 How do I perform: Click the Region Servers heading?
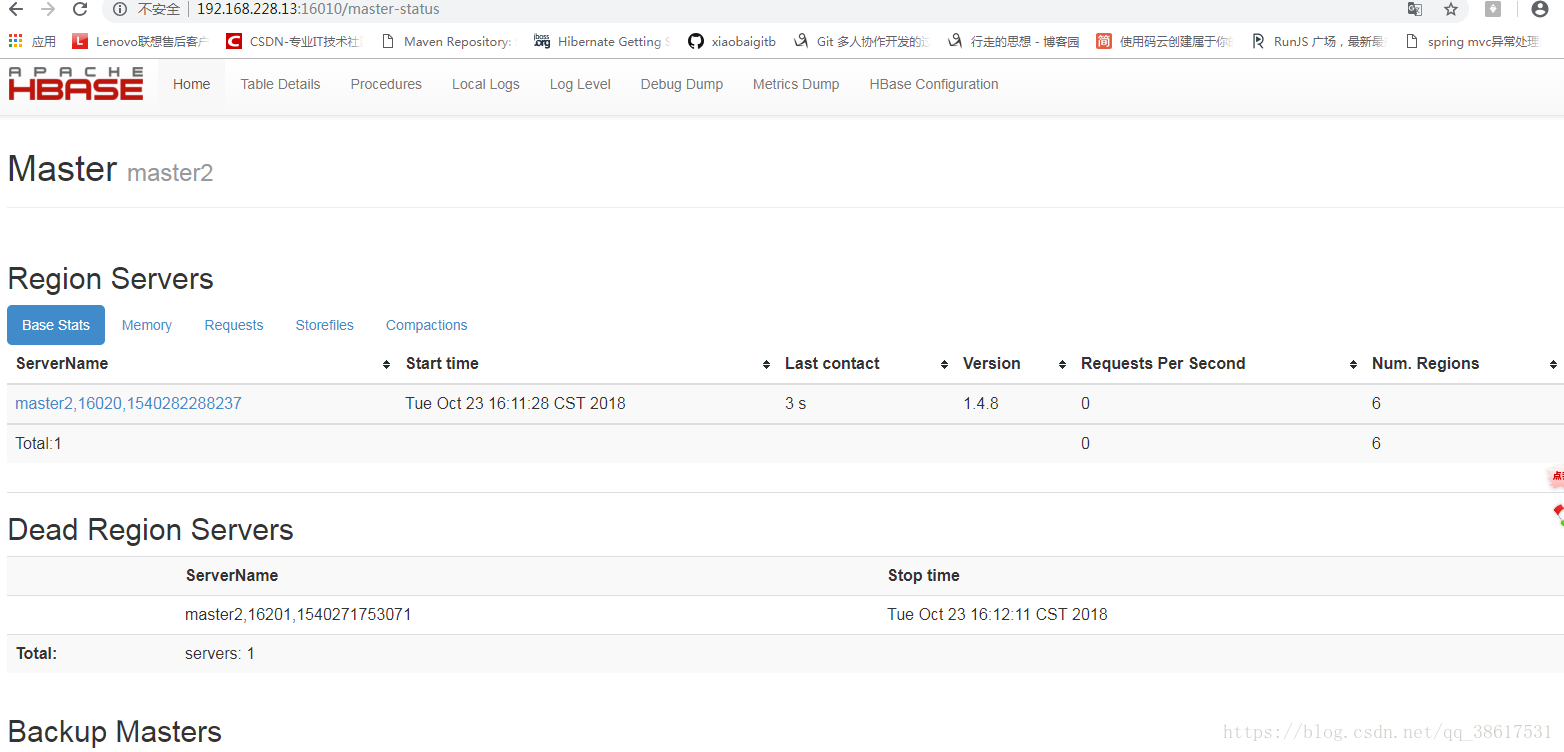point(110,279)
